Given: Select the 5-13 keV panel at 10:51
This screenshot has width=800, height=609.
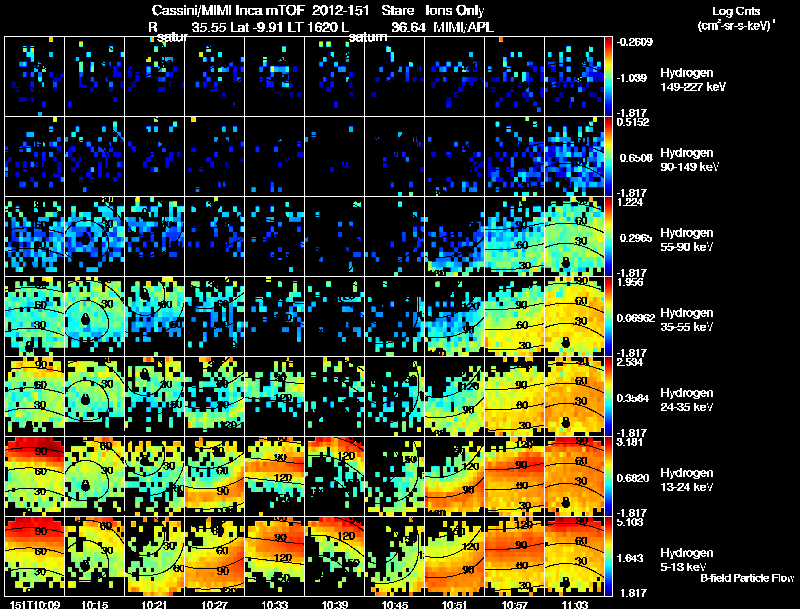Looking at the screenshot, I should pyautogui.click(x=455, y=557).
